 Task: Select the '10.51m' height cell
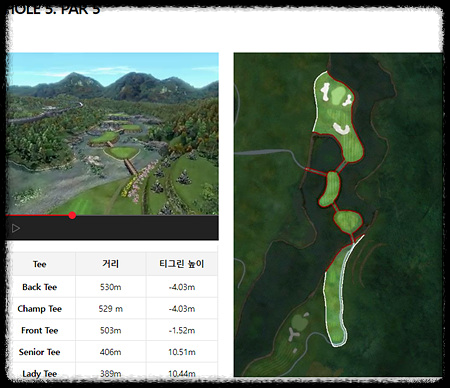tap(182, 352)
